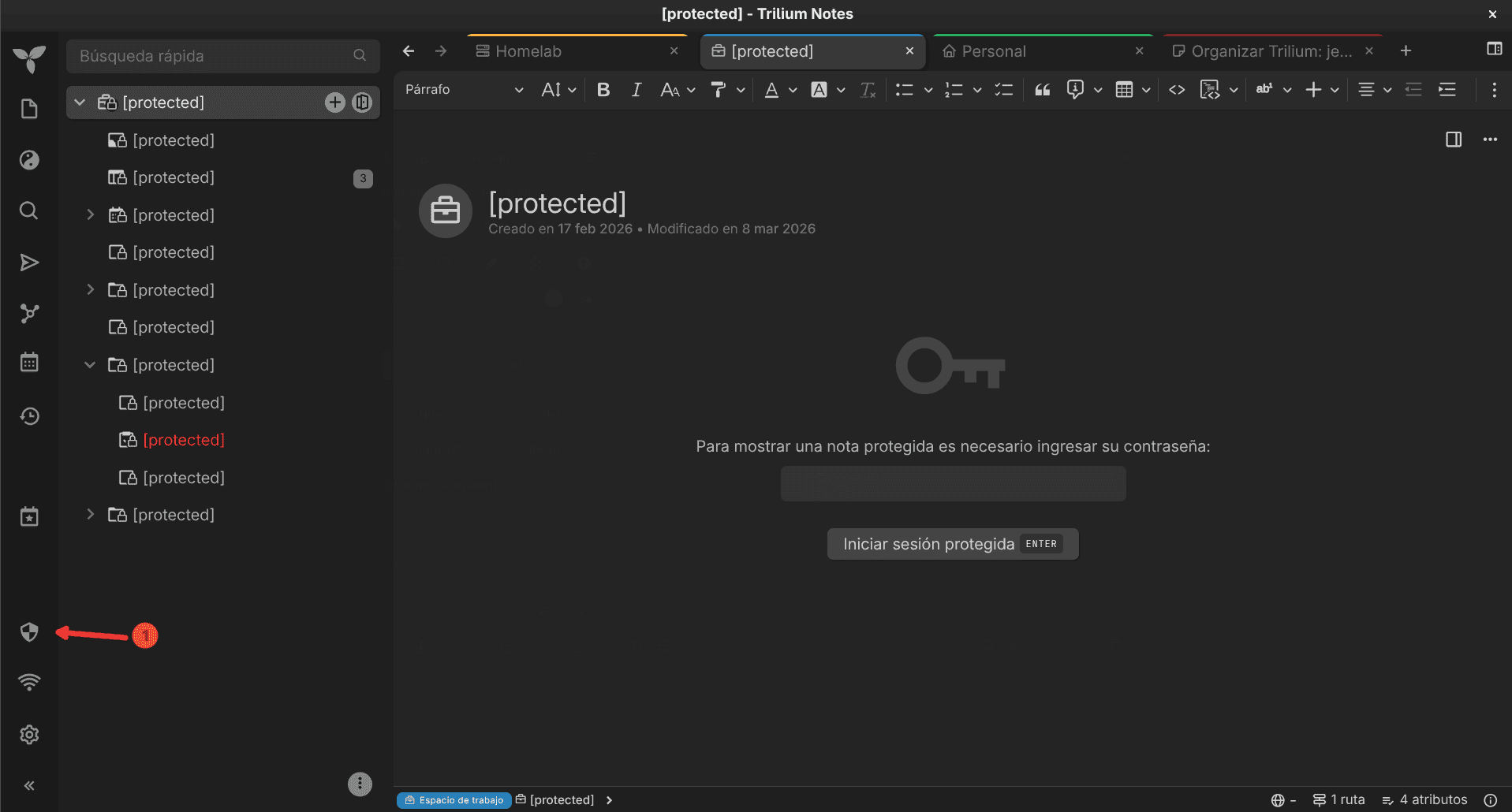This screenshot has width=1512, height=812.
Task: Toggle italic formatting
Action: [x=636, y=90]
